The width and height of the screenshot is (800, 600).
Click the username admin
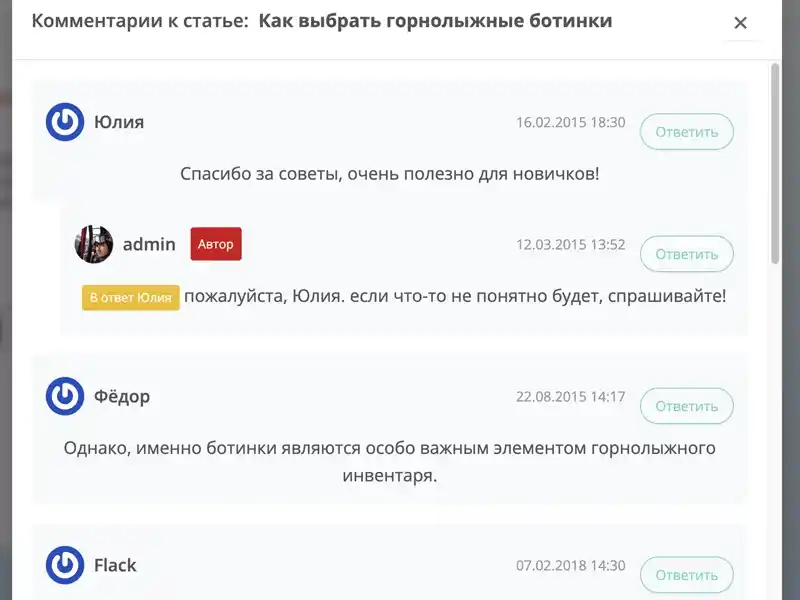tap(149, 244)
